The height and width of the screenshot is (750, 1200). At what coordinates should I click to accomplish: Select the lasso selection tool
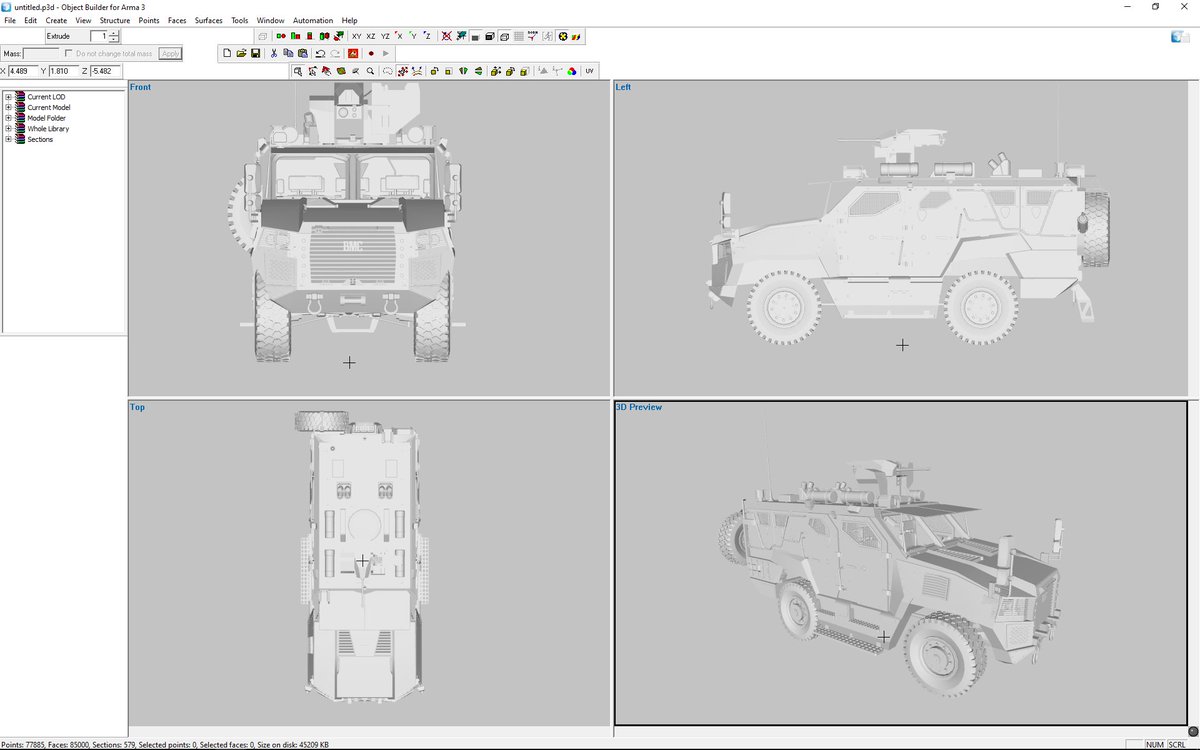pyautogui.click(x=387, y=71)
